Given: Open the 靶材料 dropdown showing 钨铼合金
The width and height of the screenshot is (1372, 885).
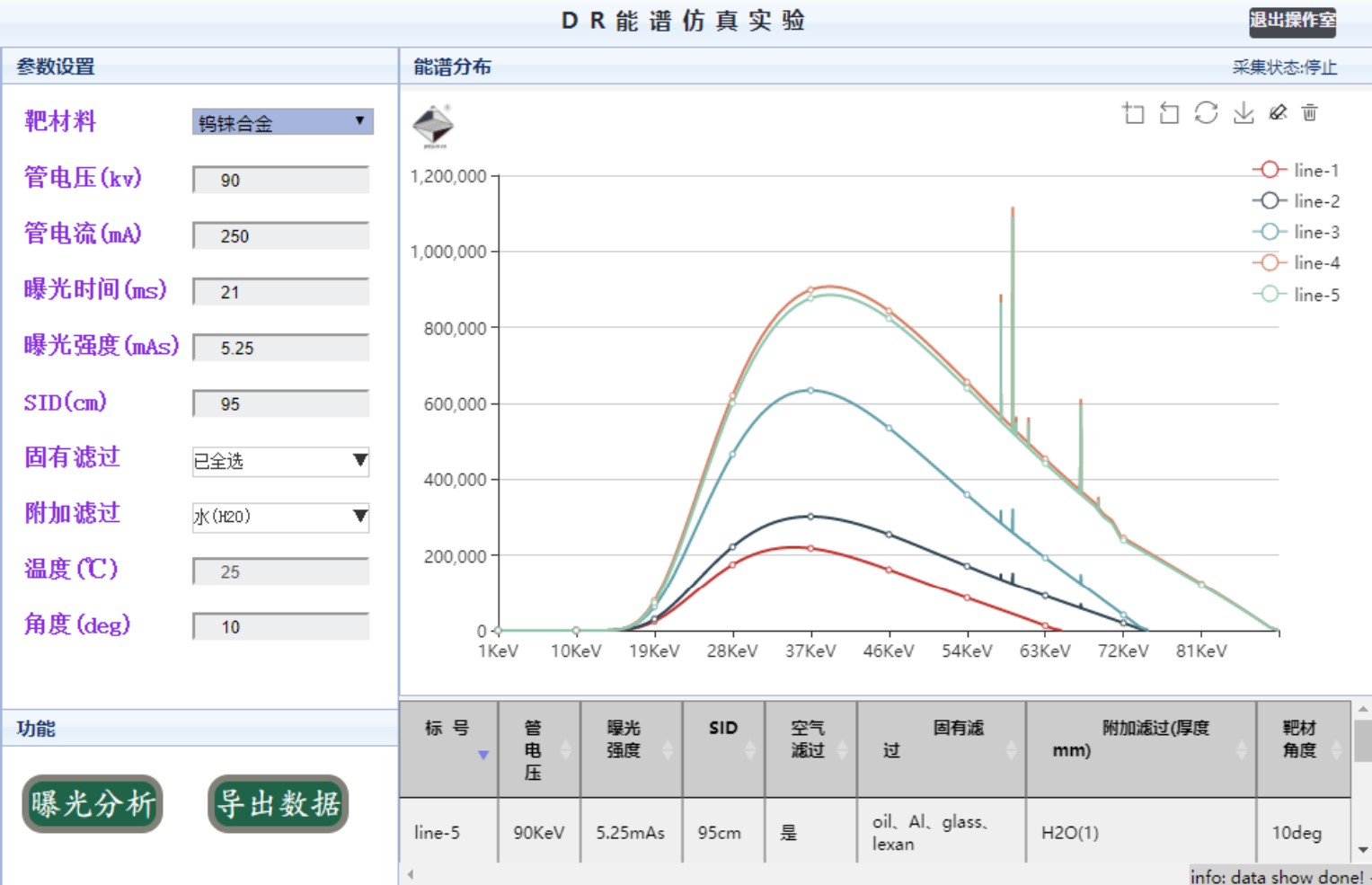Looking at the screenshot, I should point(282,122).
